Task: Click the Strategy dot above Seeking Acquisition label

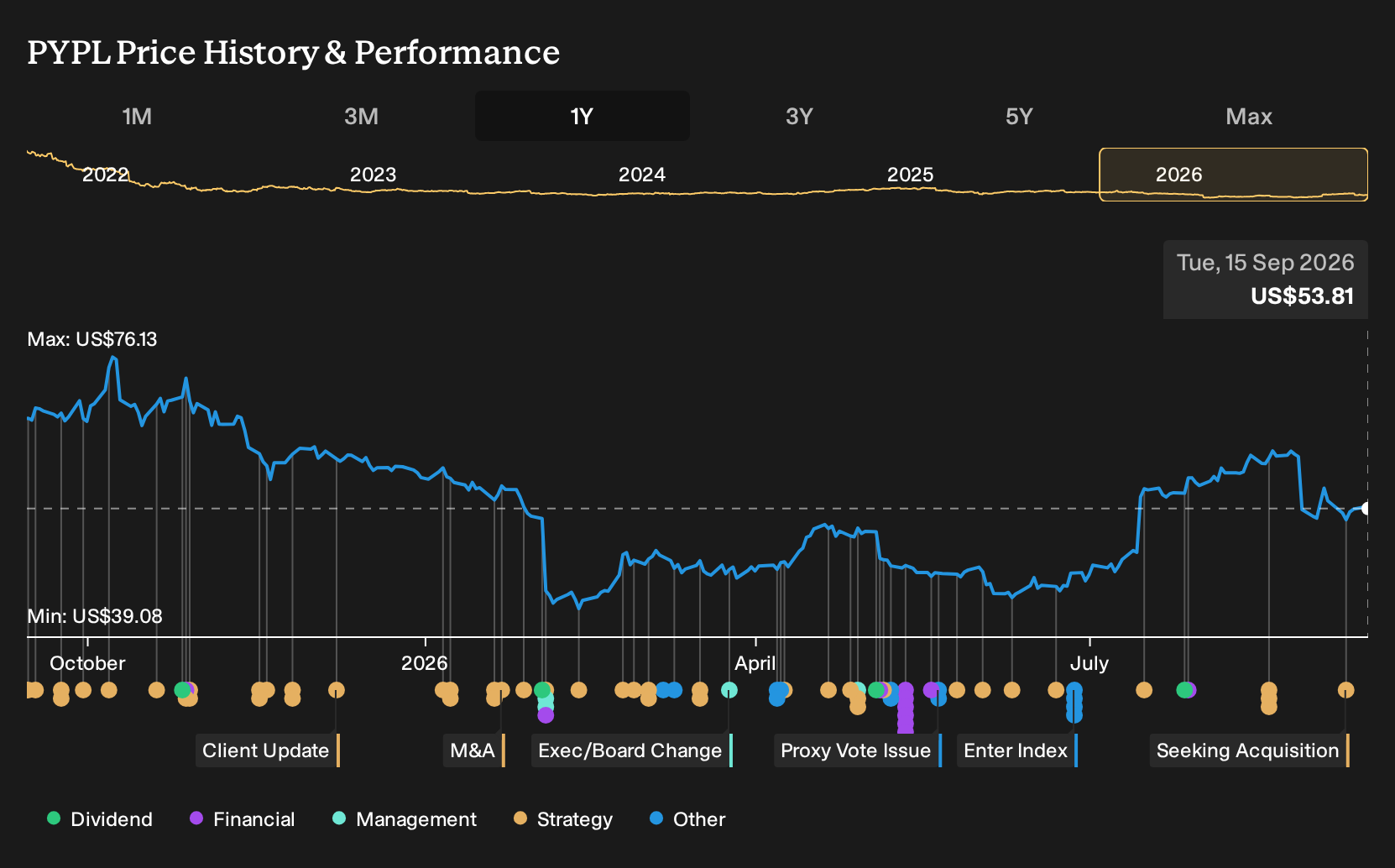Action: click(1345, 690)
